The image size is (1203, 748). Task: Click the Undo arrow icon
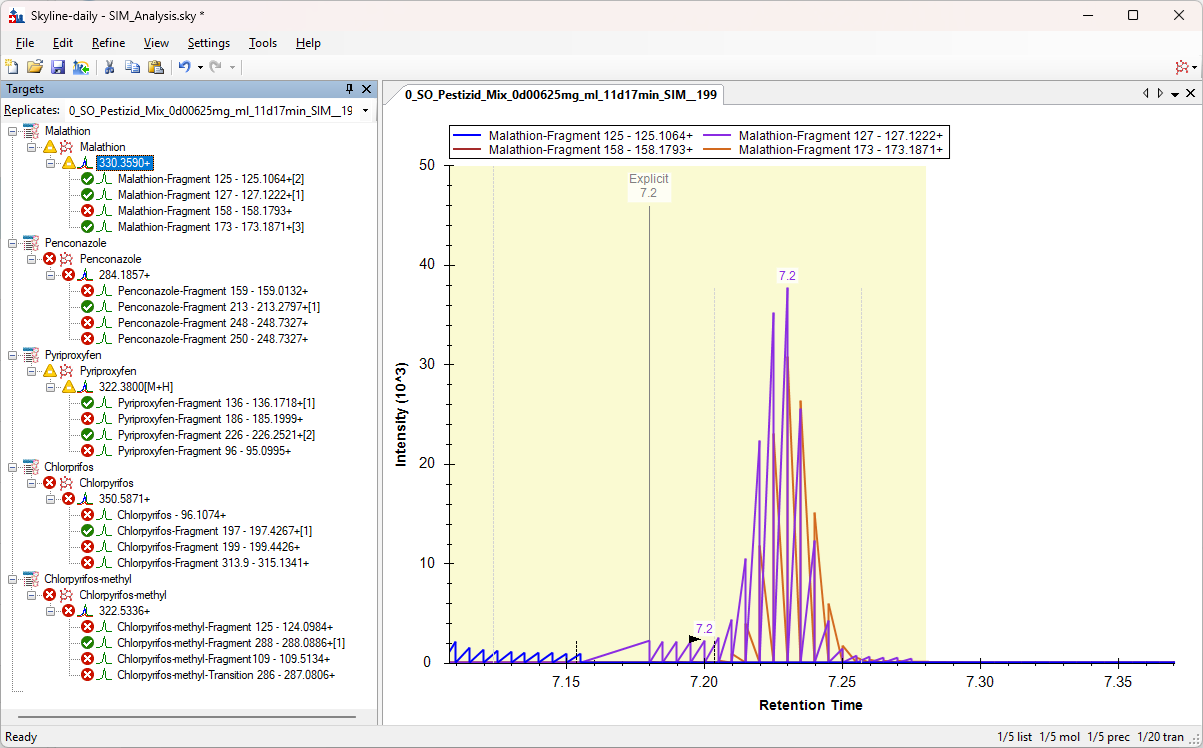(x=184, y=67)
